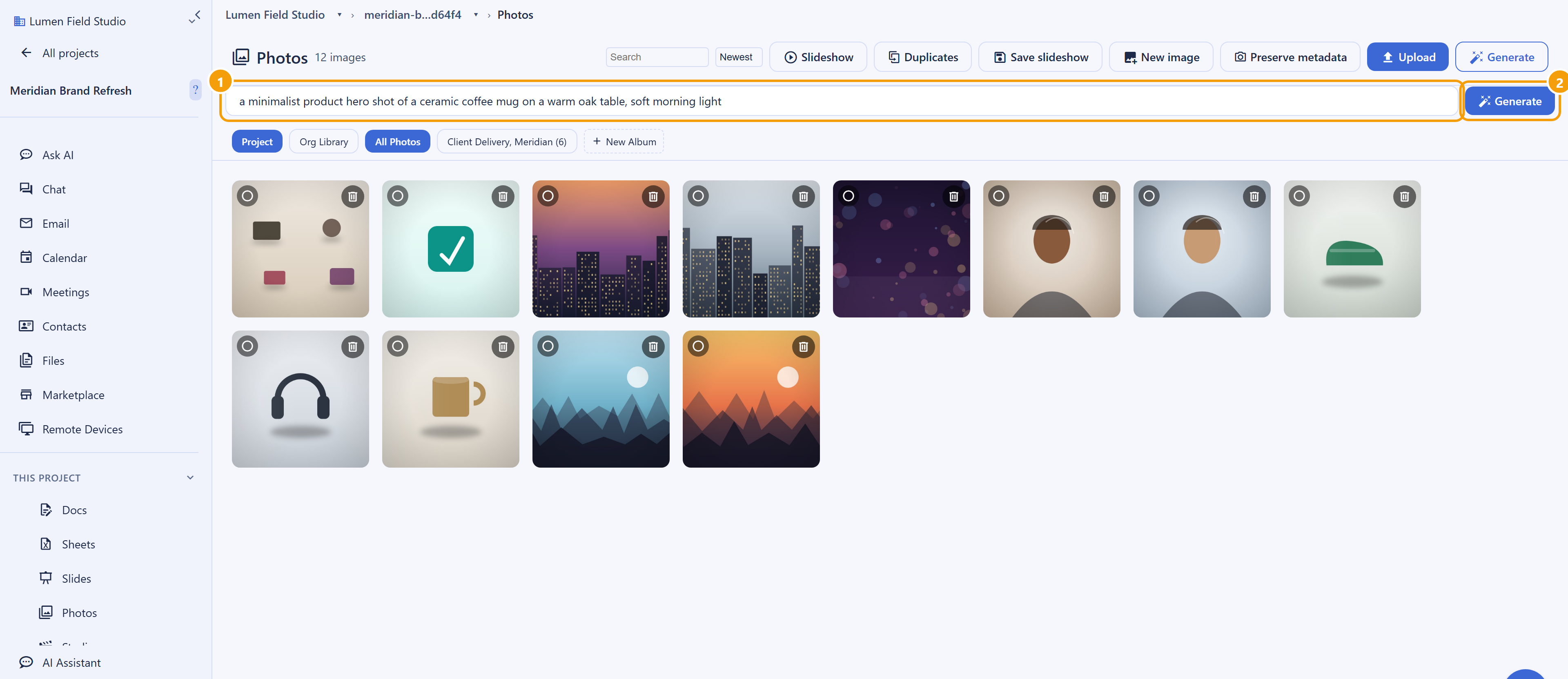The width and height of the screenshot is (1568, 679).
Task: Start the Slideshow
Action: point(818,57)
